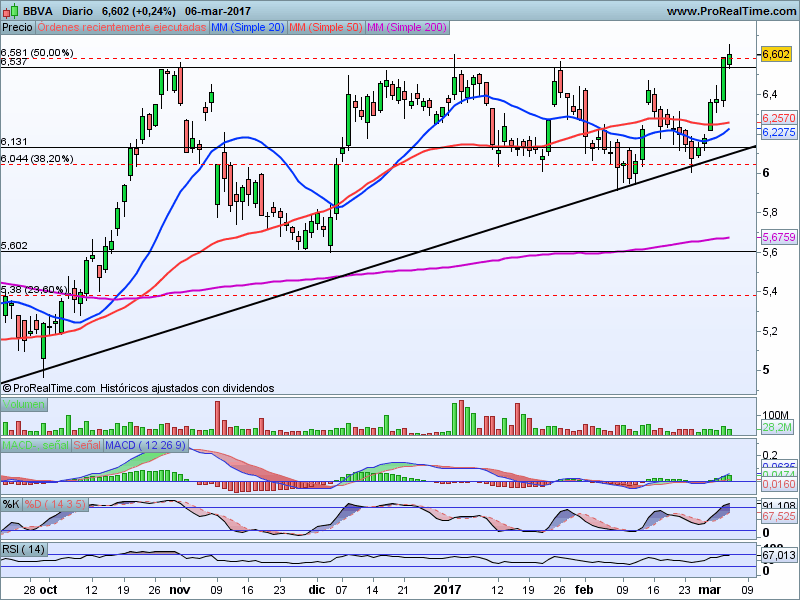
Task: Click the 5,2 price axis label
Action: click(x=770, y=331)
